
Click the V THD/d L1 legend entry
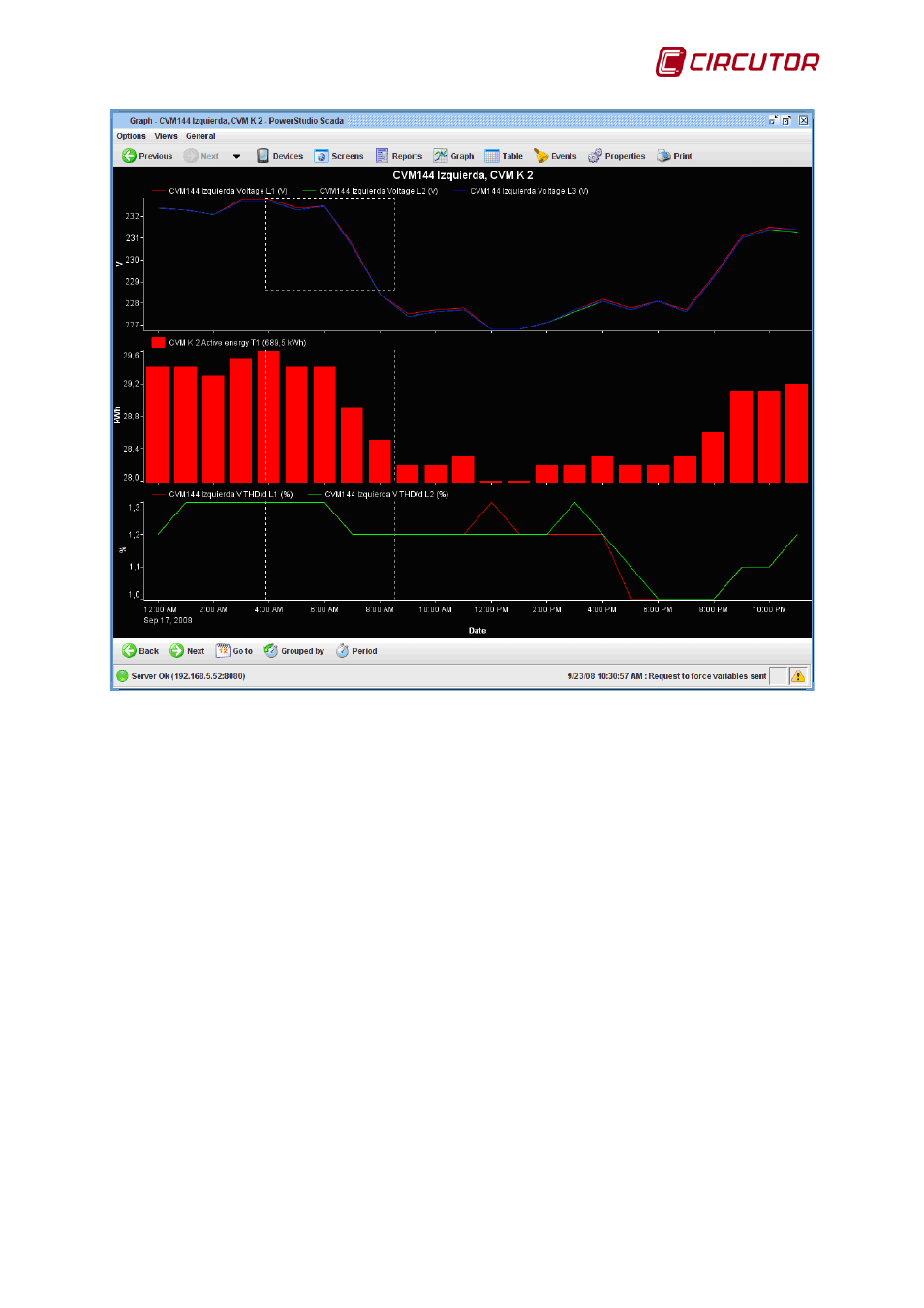pyautogui.click(x=223, y=494)
